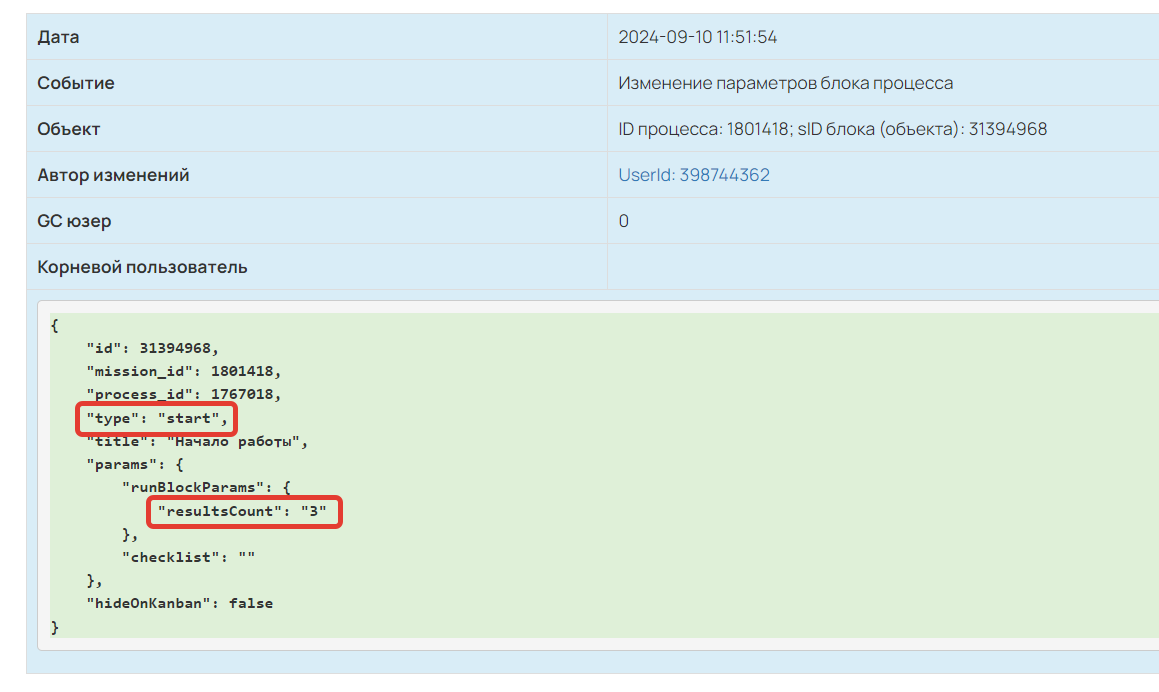Click the "params": { JSON line

[x=135, y=464]
